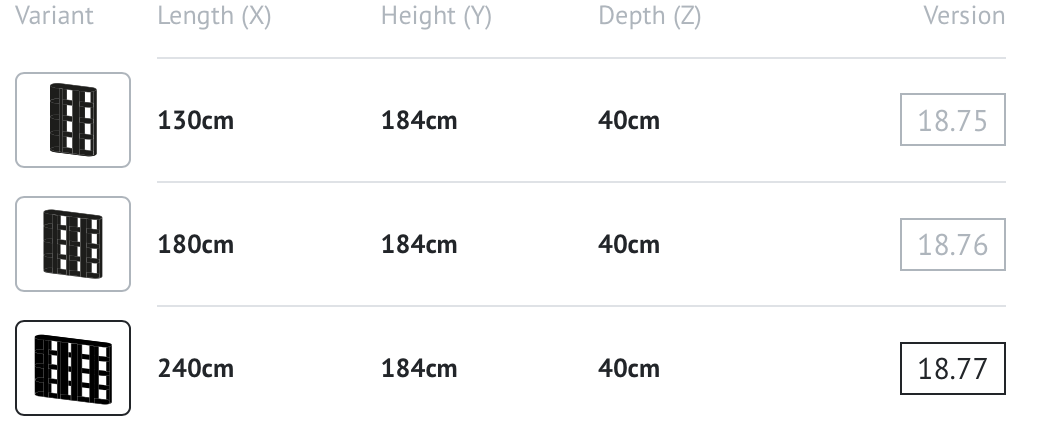This screenshot has height=428, width=1048.
Task: Click the Version column header
Action: click(x=964, y=16)
